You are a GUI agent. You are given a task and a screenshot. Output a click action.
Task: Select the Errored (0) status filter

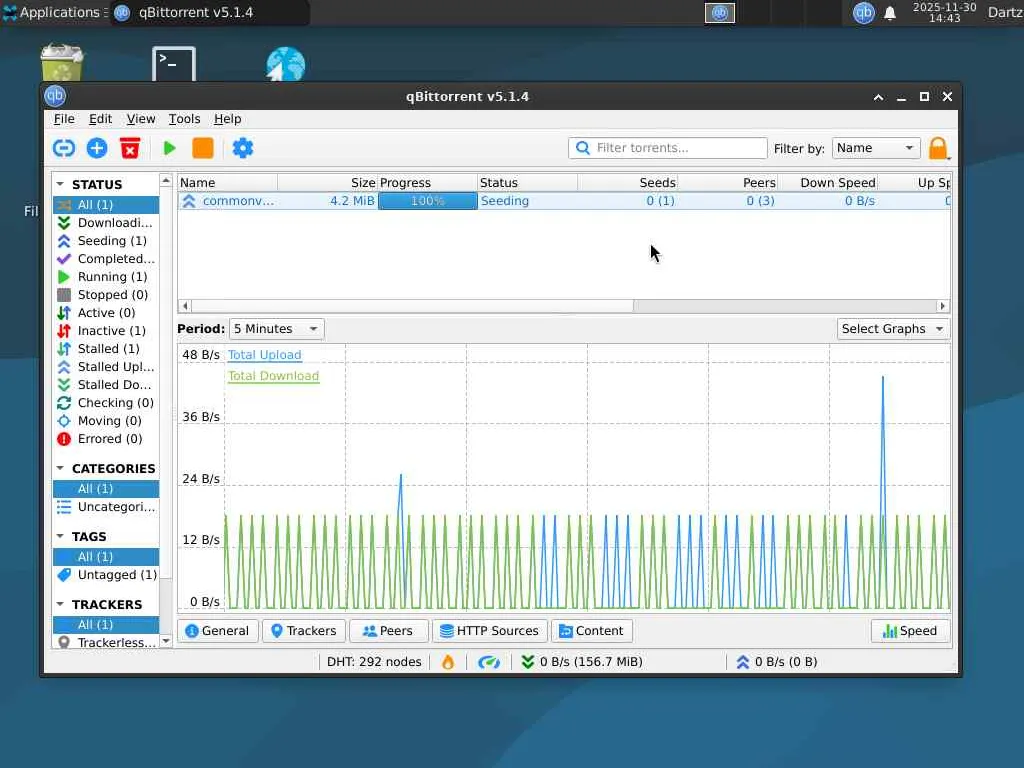[106, 439]
